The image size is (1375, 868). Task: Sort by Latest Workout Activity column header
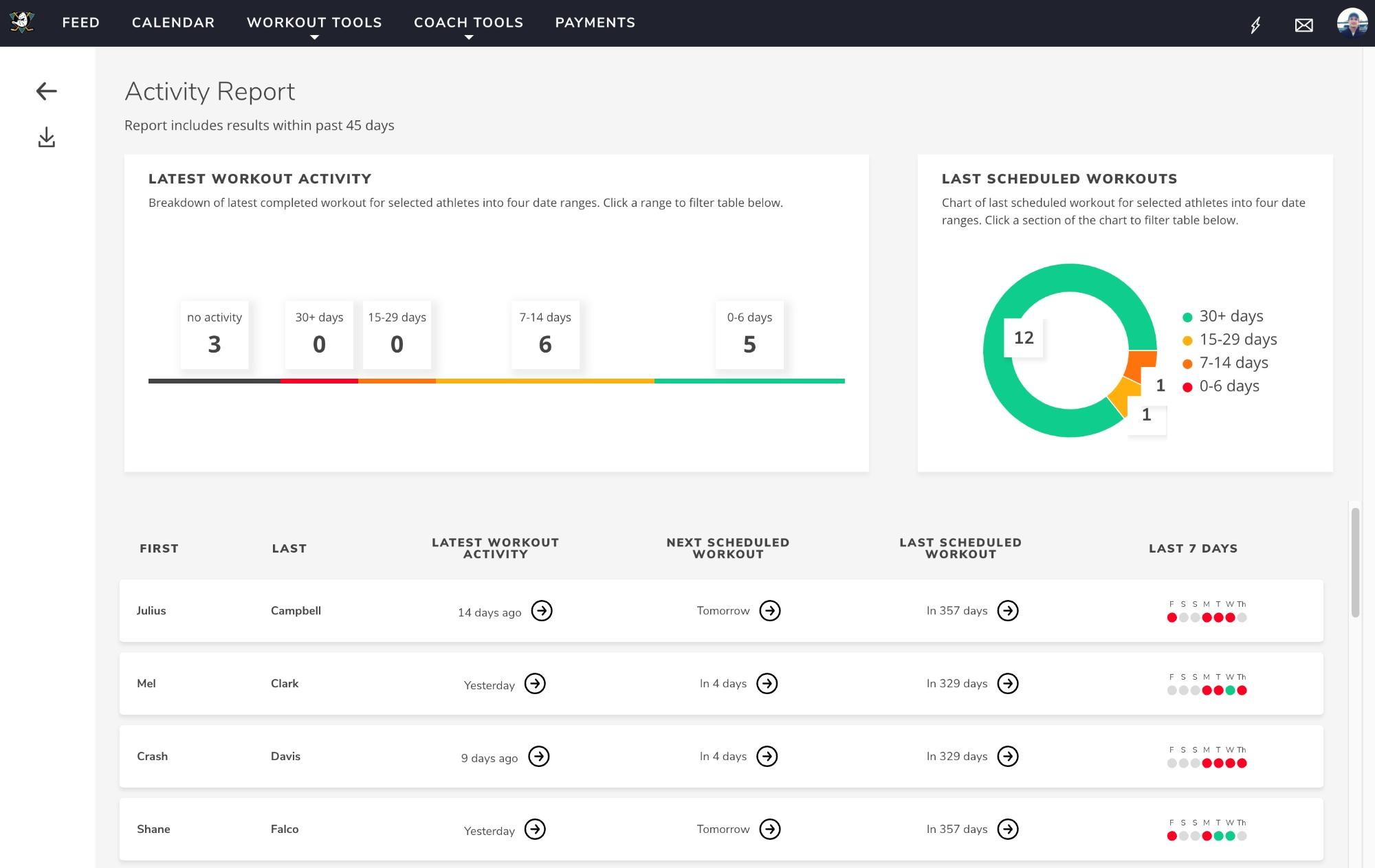pyautogui.click(x=495, y=548)
